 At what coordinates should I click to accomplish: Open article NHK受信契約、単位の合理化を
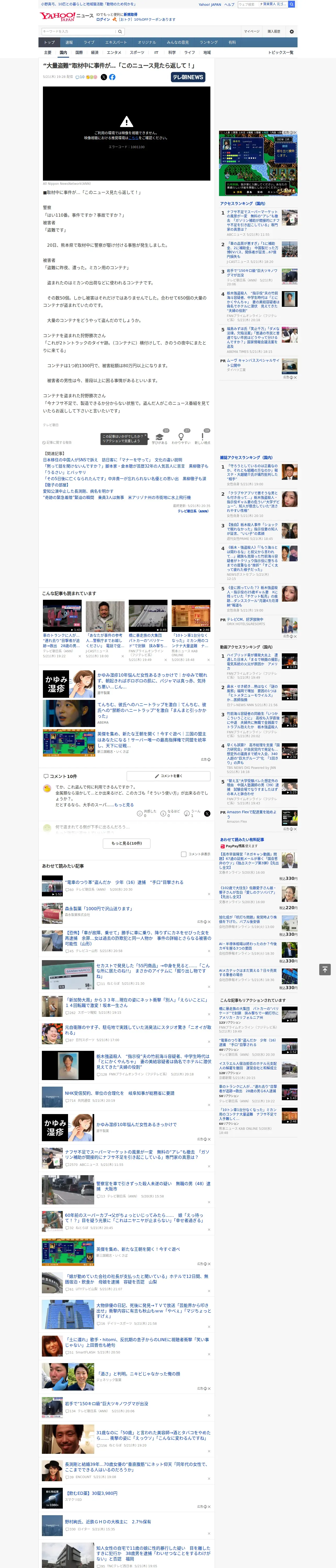tap(120, 1093)
